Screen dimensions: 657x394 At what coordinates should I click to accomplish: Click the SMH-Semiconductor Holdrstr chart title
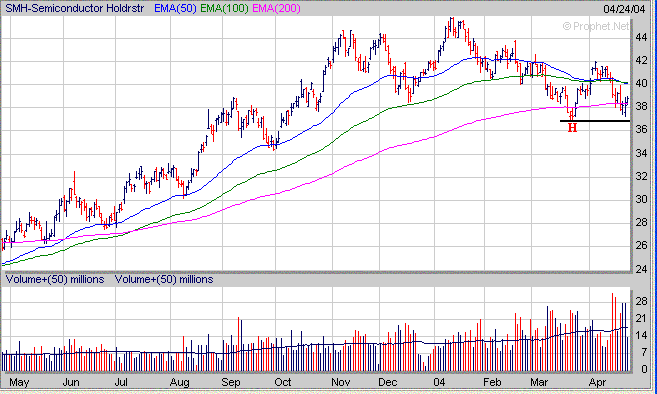[74, 8]
